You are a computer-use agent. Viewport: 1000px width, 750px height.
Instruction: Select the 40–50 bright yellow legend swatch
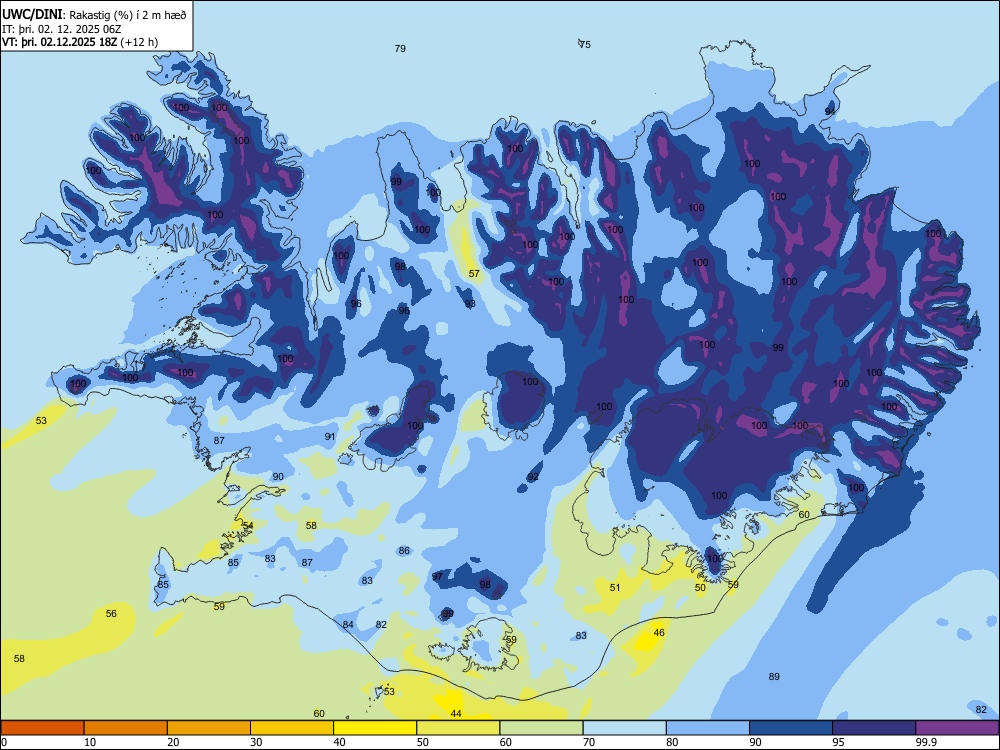(375, 728)
